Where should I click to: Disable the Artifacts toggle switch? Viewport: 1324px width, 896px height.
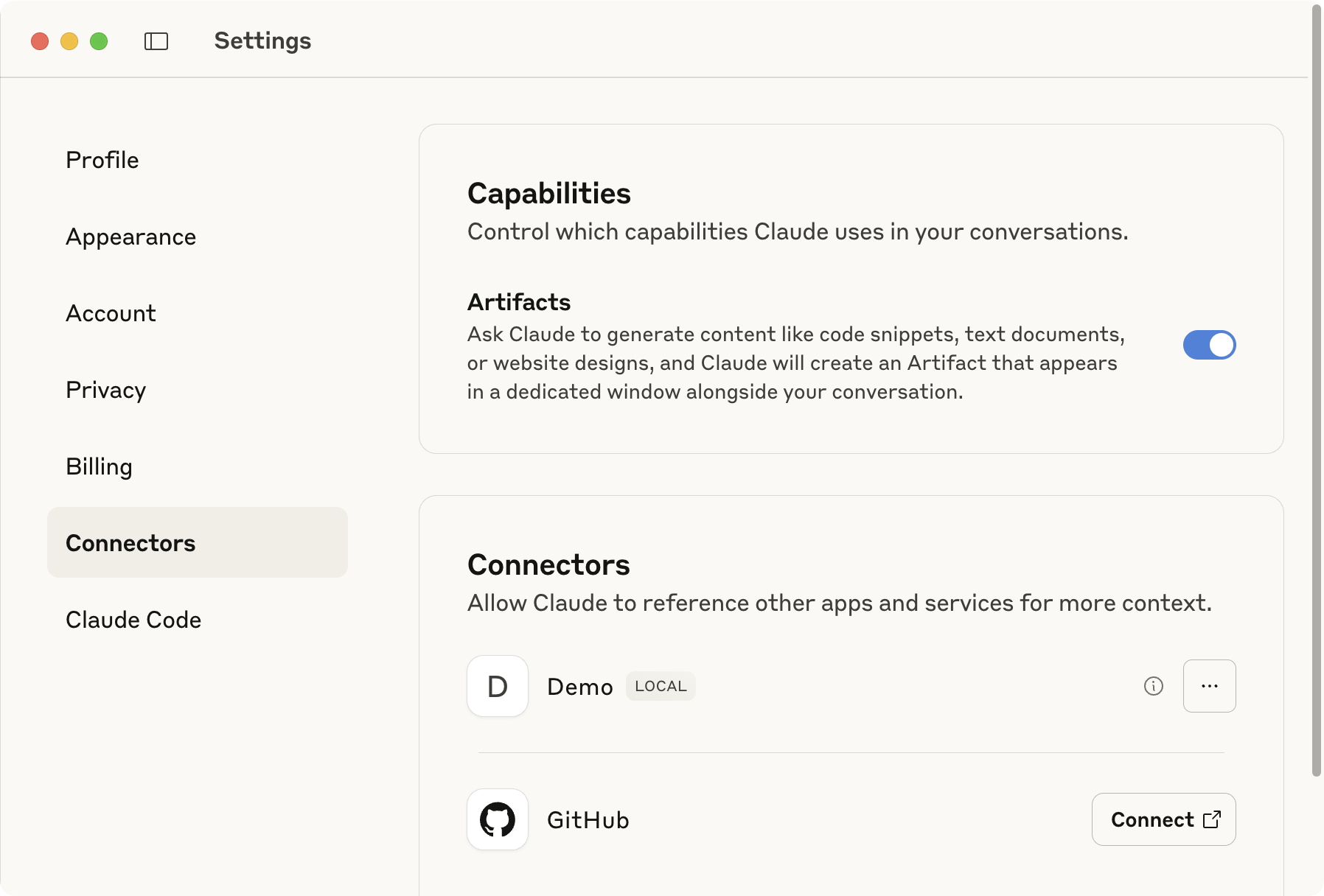point(1209,345)
